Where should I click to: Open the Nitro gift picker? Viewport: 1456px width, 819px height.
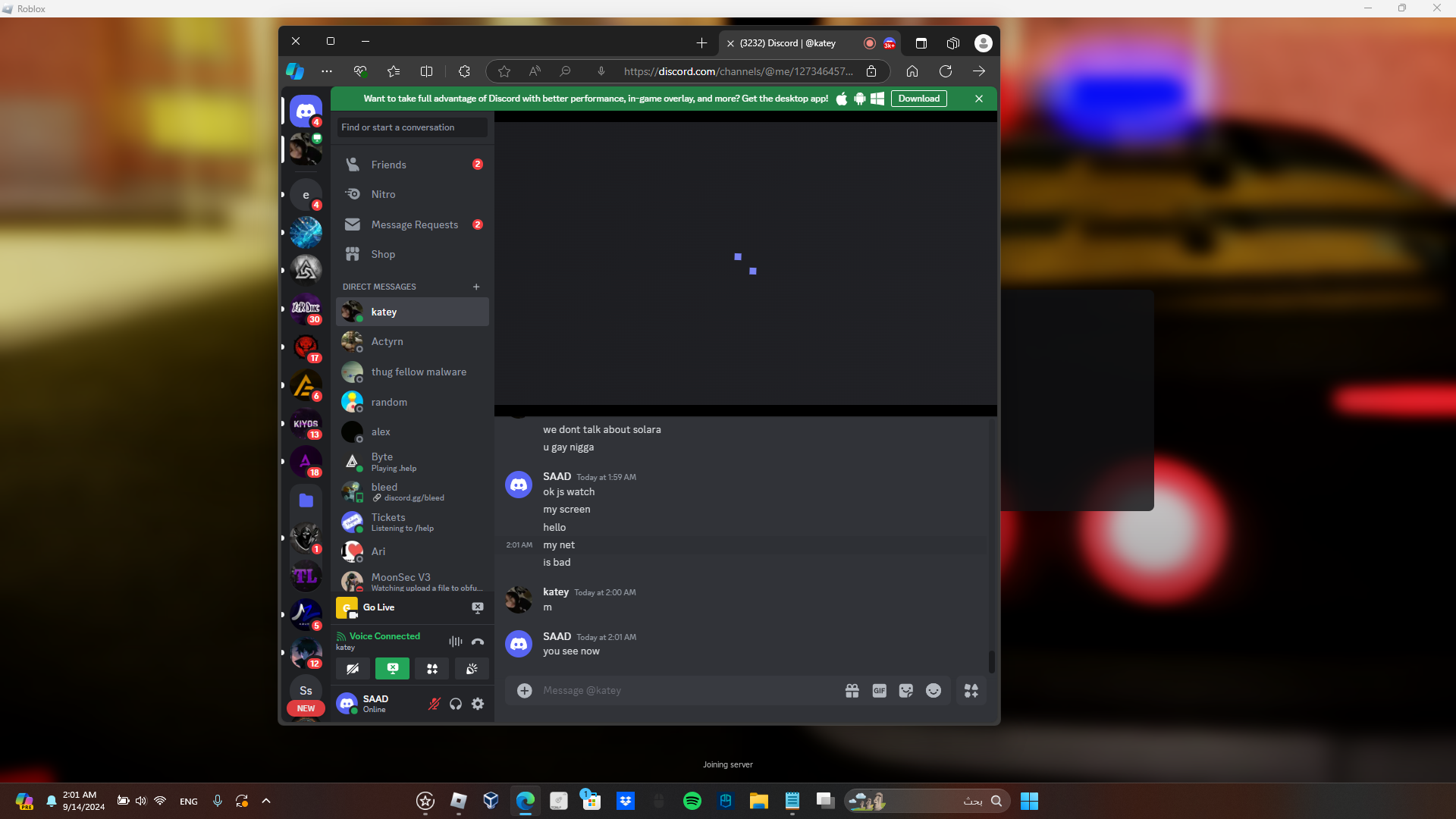click(852, 691)
